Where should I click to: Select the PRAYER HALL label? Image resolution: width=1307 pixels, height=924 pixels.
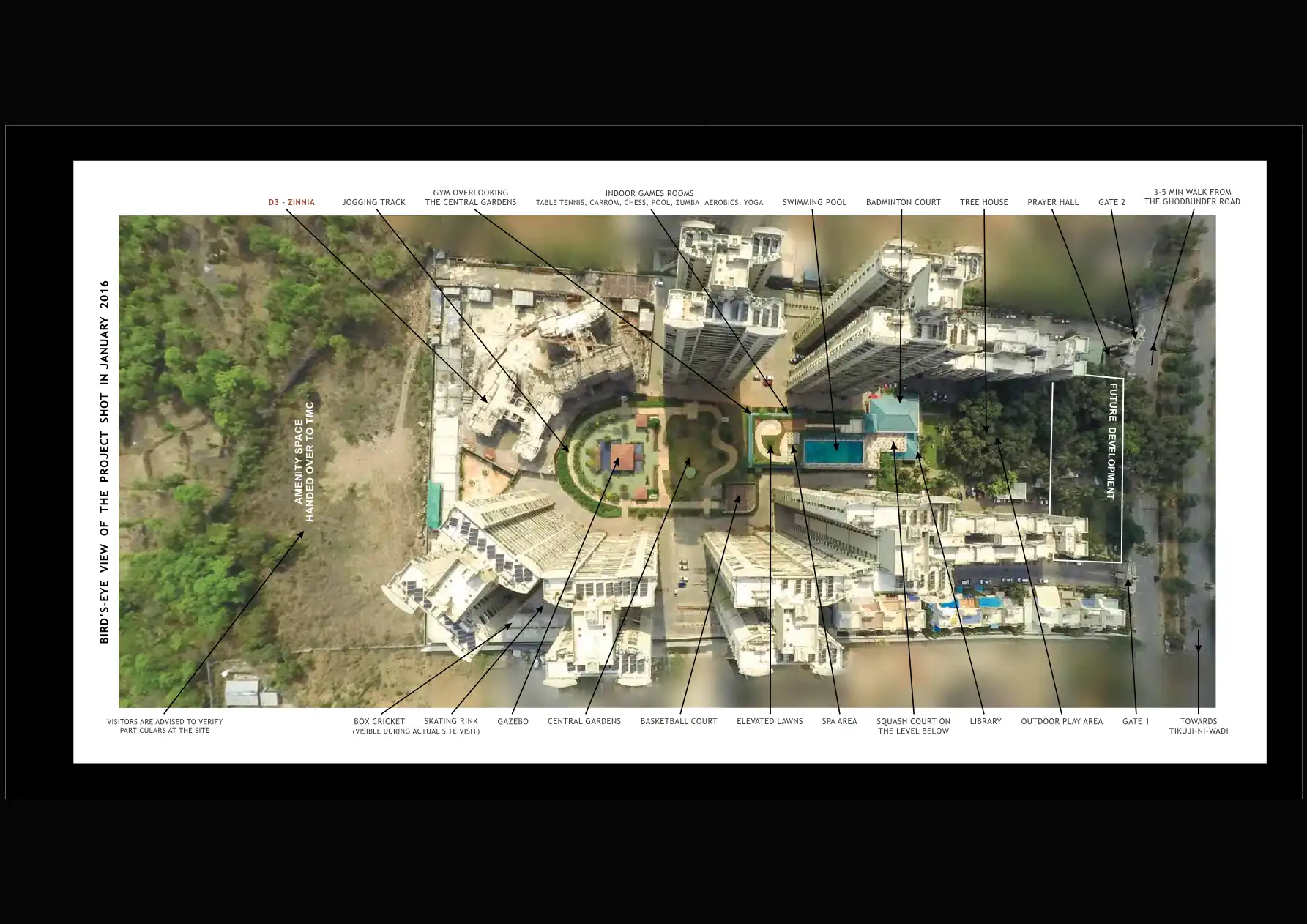[x=1052, y=202]
